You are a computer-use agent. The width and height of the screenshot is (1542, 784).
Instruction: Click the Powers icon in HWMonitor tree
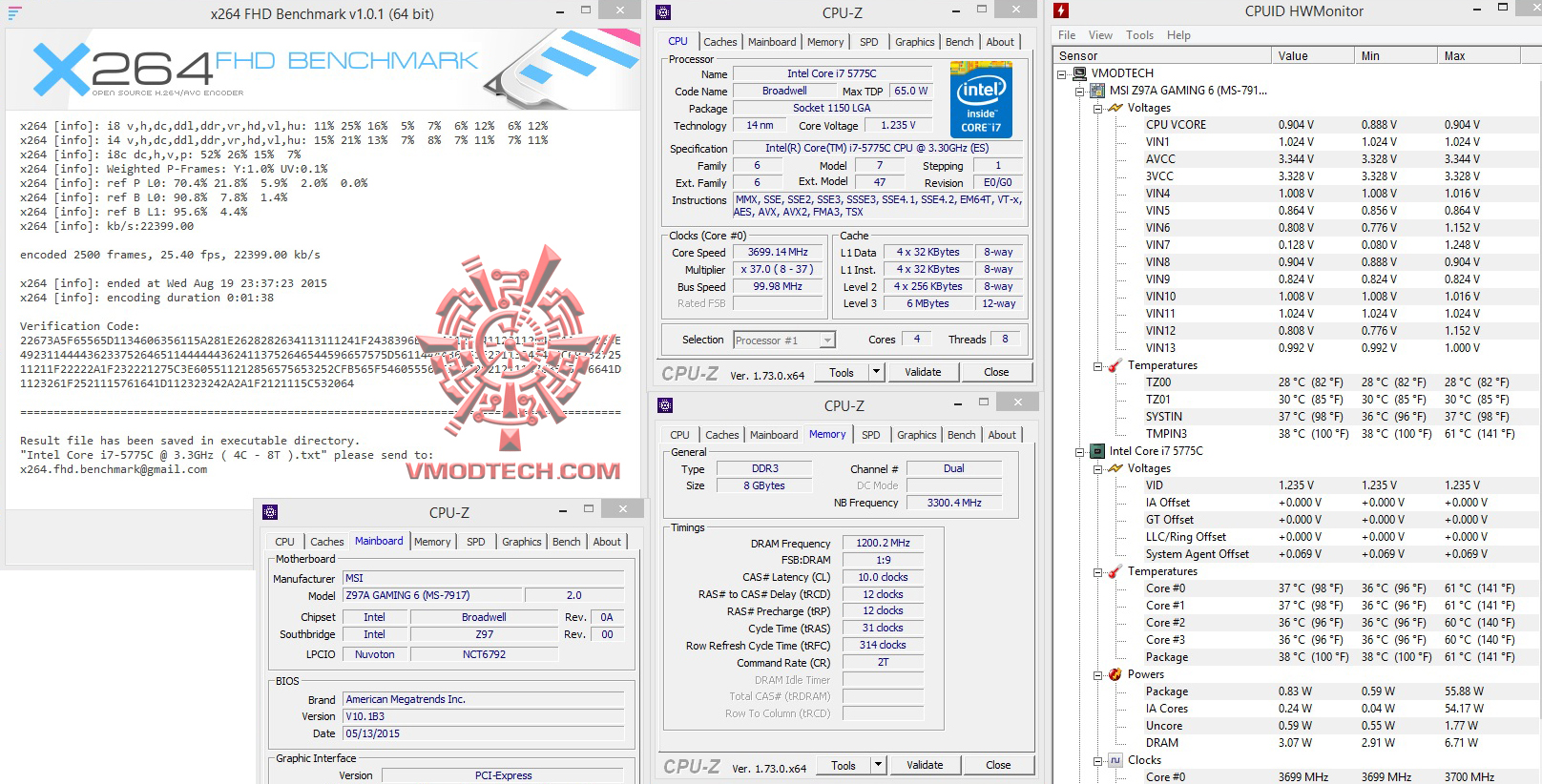[x=1115, y=674]
